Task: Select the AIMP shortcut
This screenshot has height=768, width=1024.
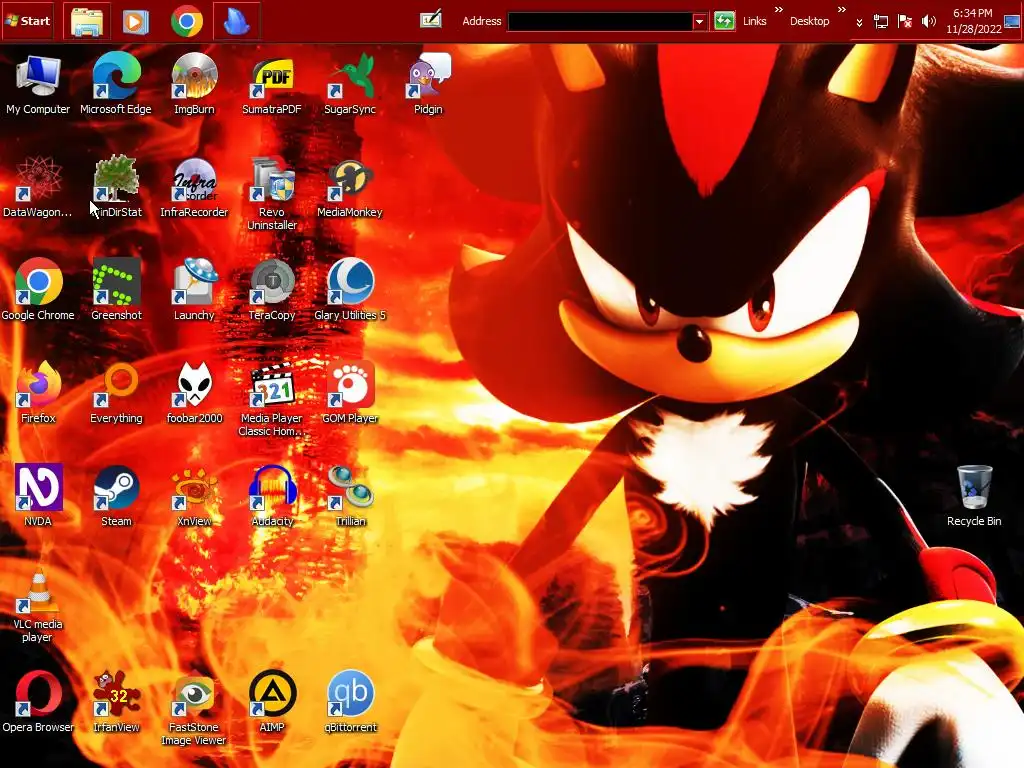Action: coord(272,701)
